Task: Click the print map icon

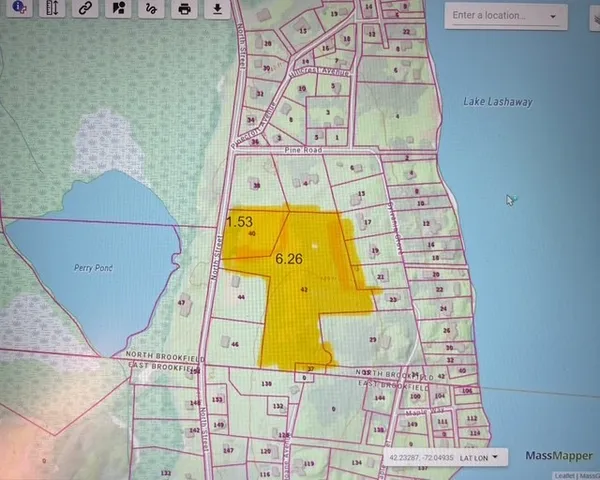Action: (184, 9)
